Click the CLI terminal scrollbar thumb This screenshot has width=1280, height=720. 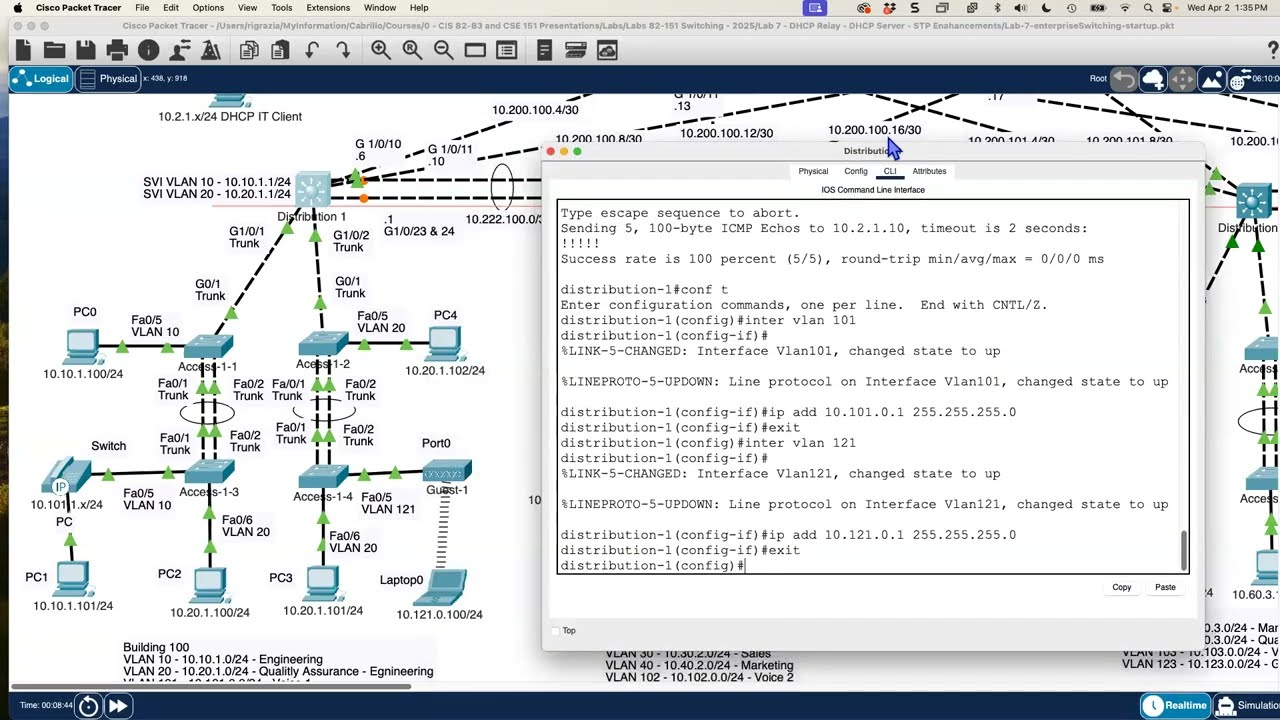[1184, 550]
